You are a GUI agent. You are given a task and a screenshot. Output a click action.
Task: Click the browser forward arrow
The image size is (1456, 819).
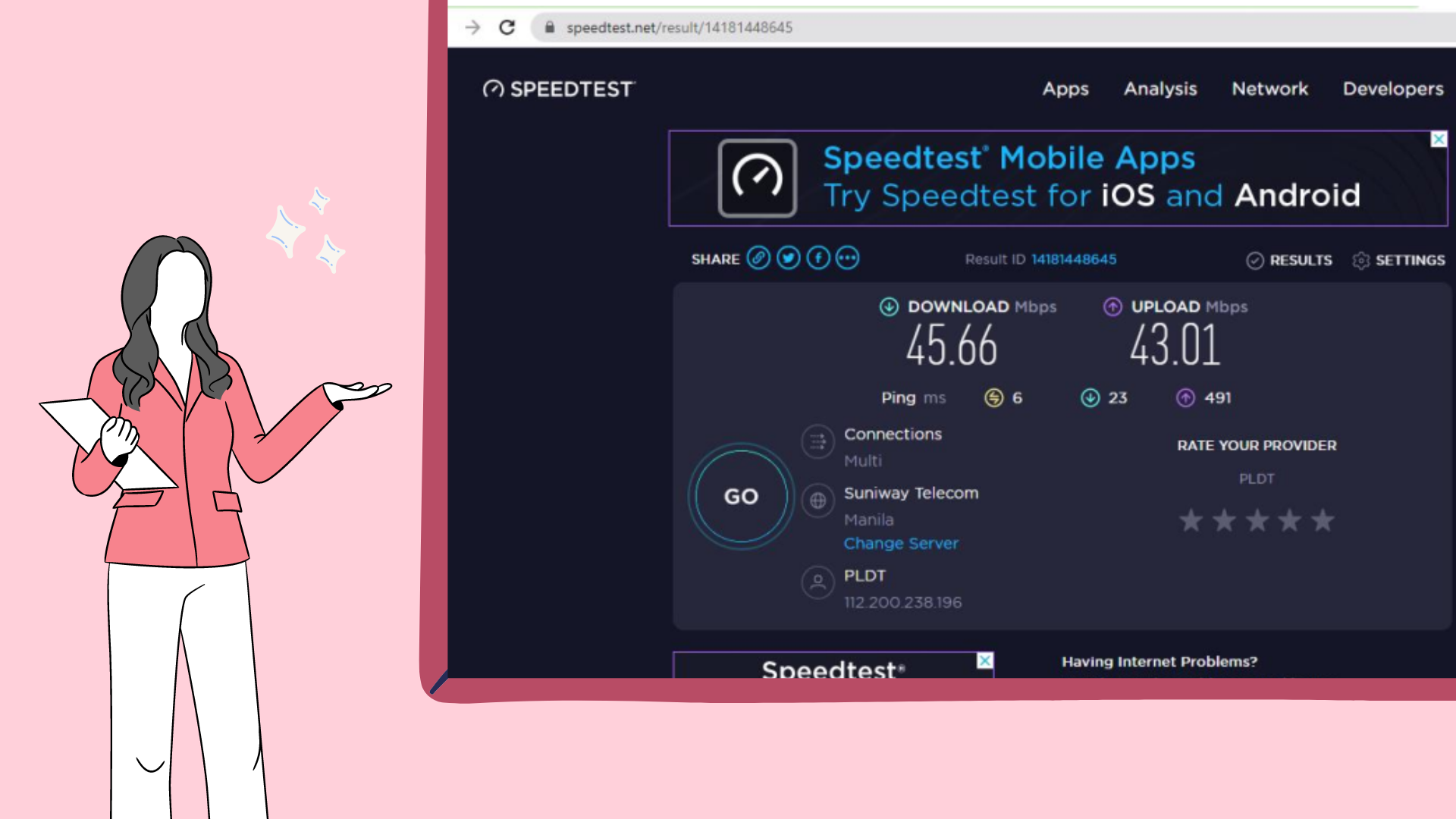(x=472, y=27)
